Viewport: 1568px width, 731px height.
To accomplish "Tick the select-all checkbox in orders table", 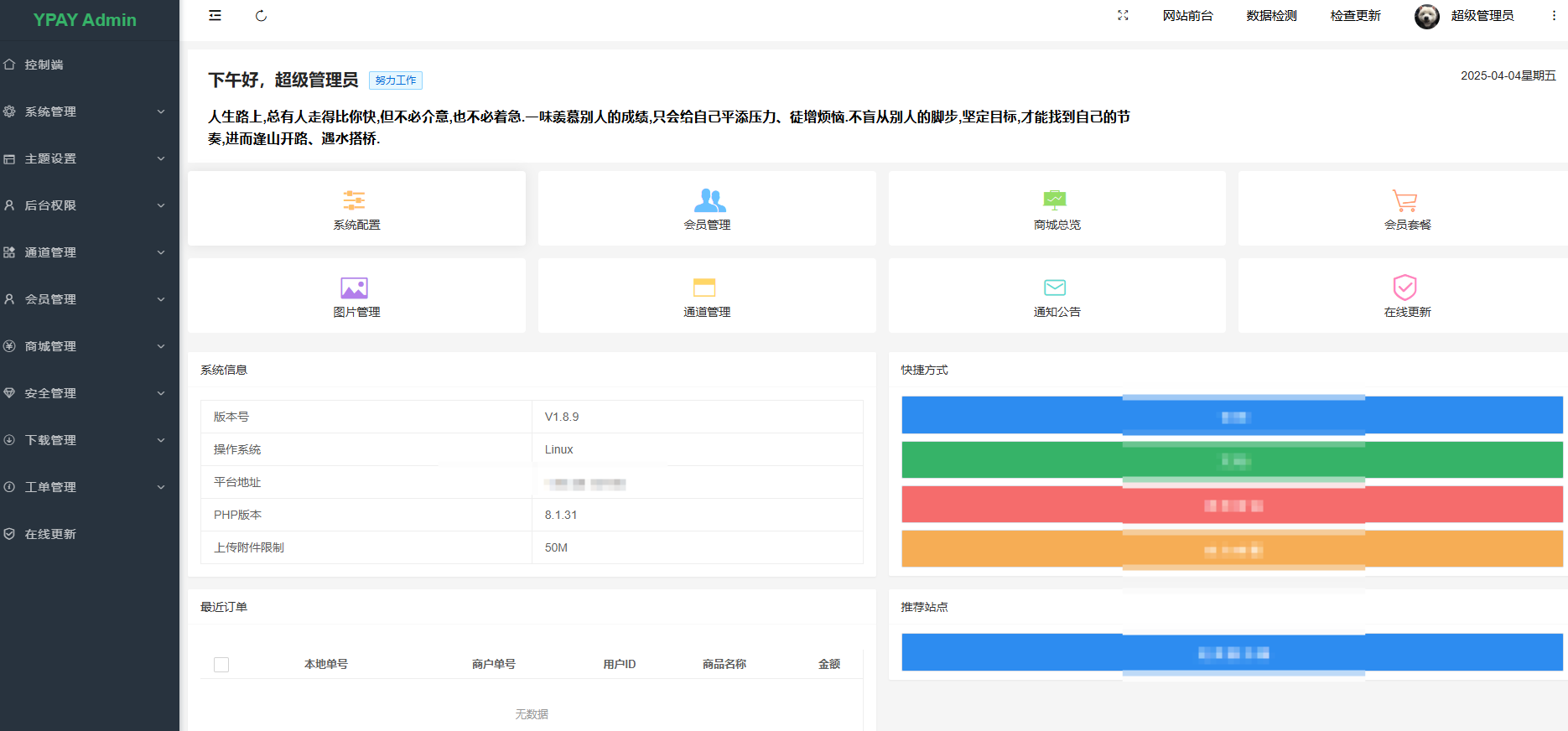I will point(221,665).
